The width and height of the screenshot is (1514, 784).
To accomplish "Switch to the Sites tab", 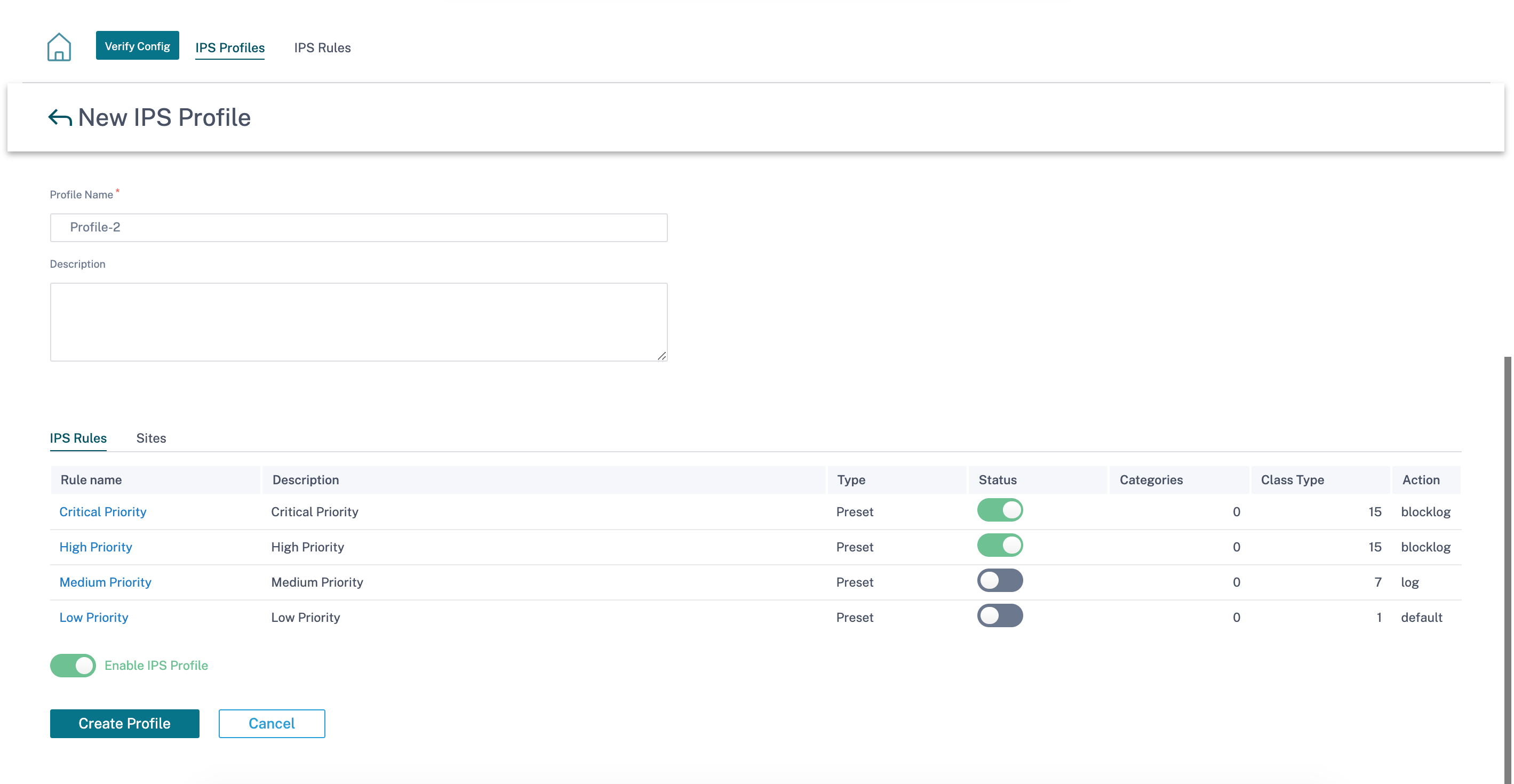I will pyautogui.click(x=151, y=438).
